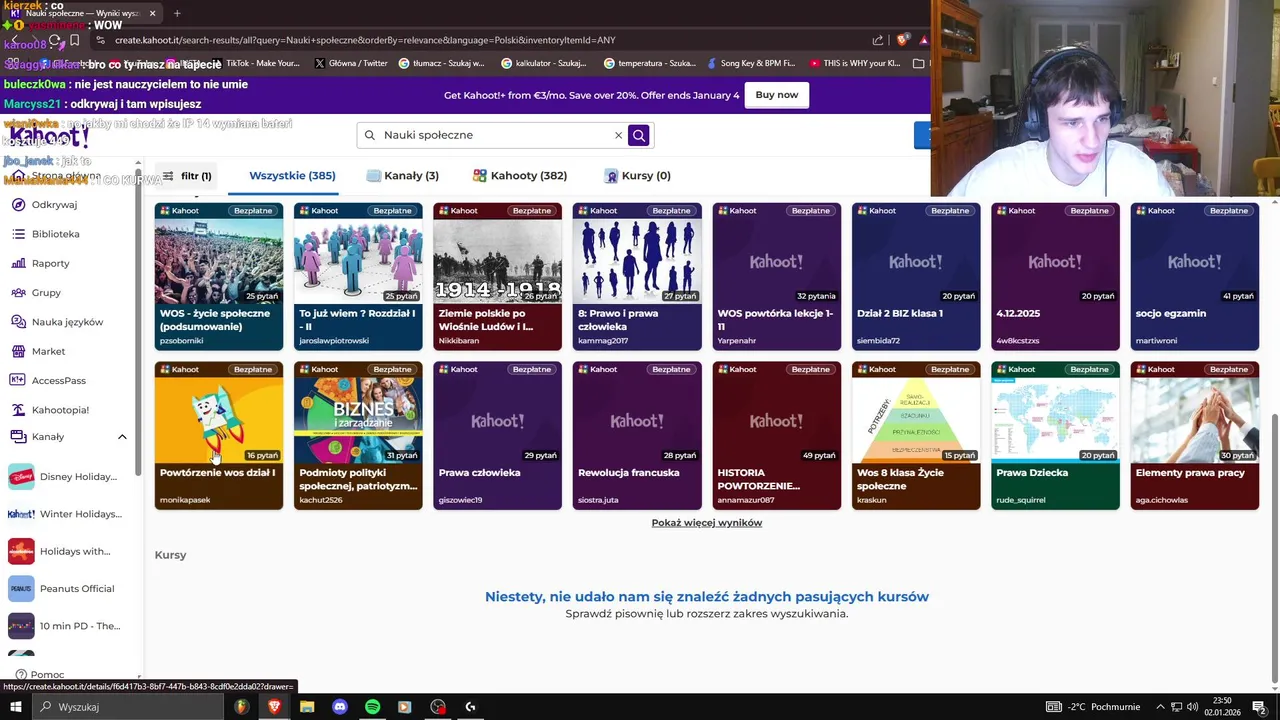Switch to the Kanały (3) tab
Viewport: 1280px width, 720px height.
(x=403, y=176)
